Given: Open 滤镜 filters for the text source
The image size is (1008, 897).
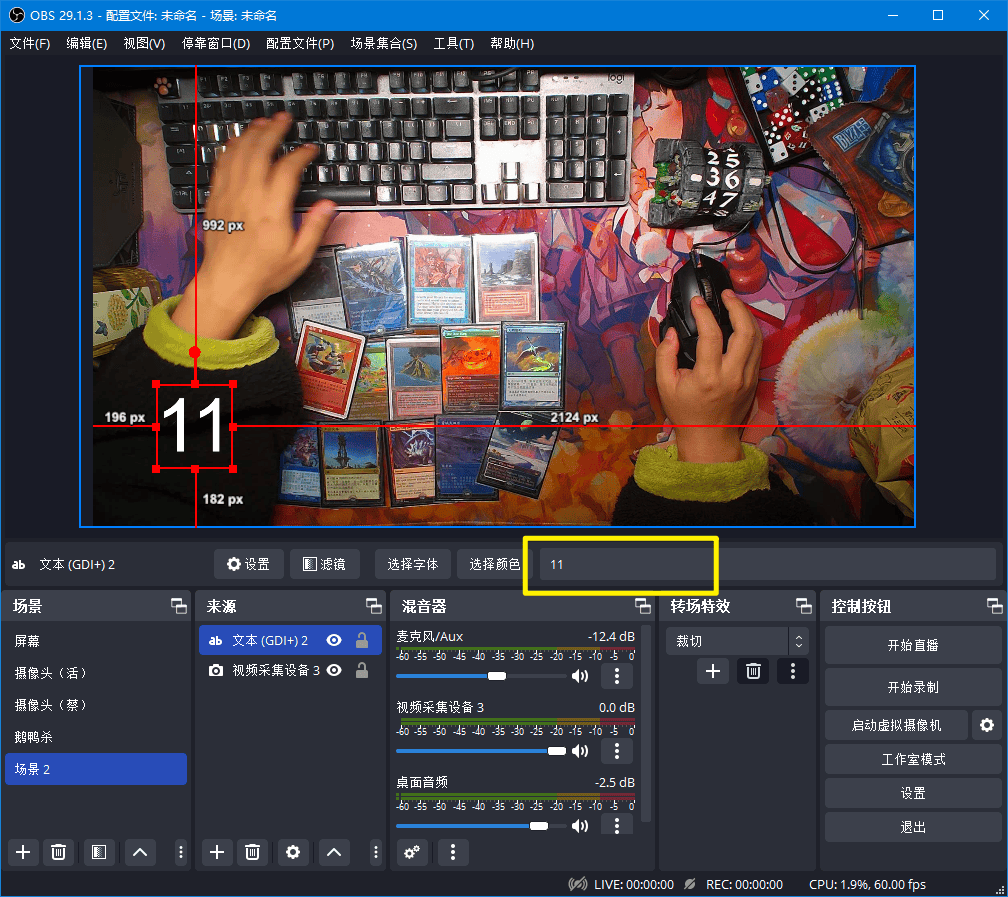Looking at the screenshot, I should 325,564.
